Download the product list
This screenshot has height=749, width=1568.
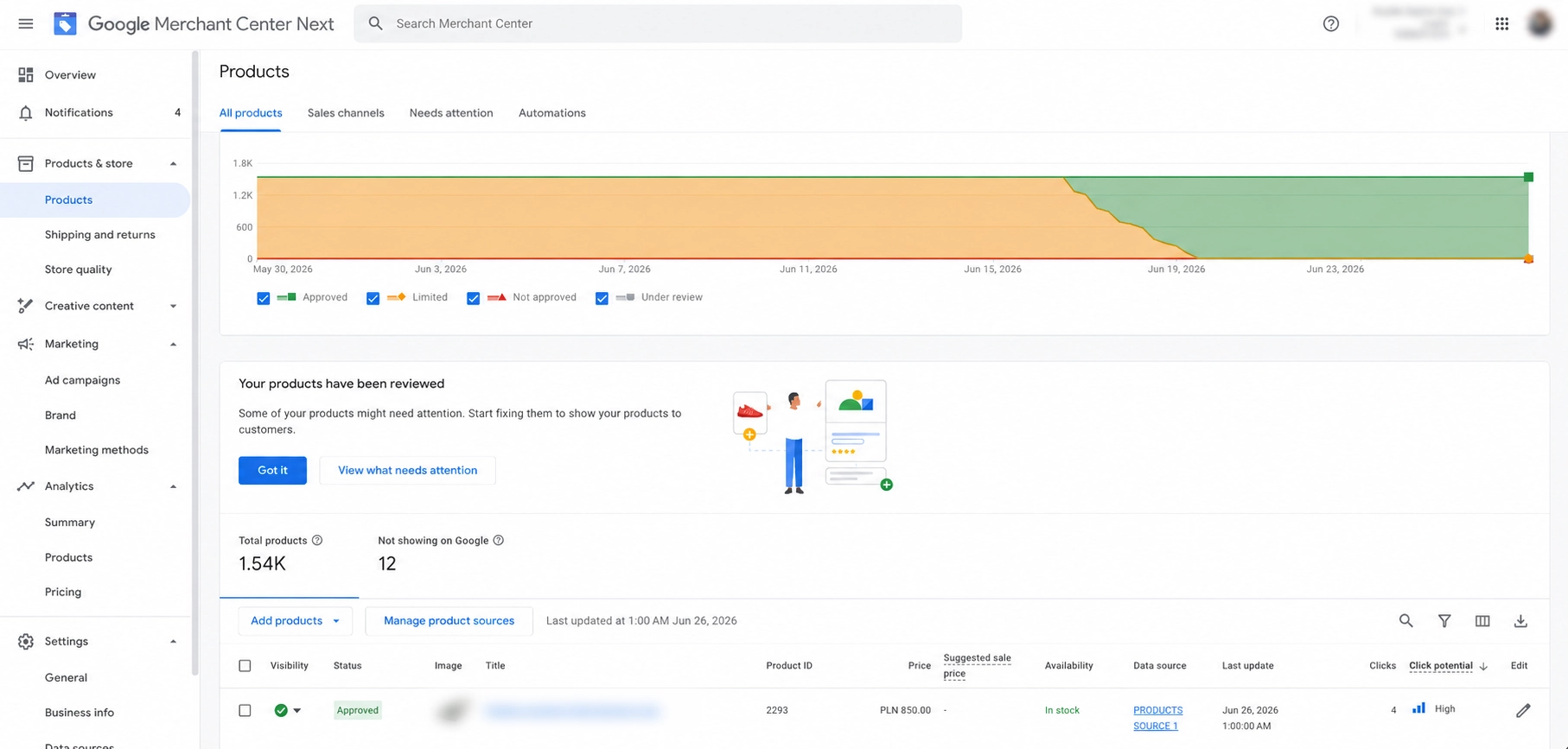pos(1520,620)
